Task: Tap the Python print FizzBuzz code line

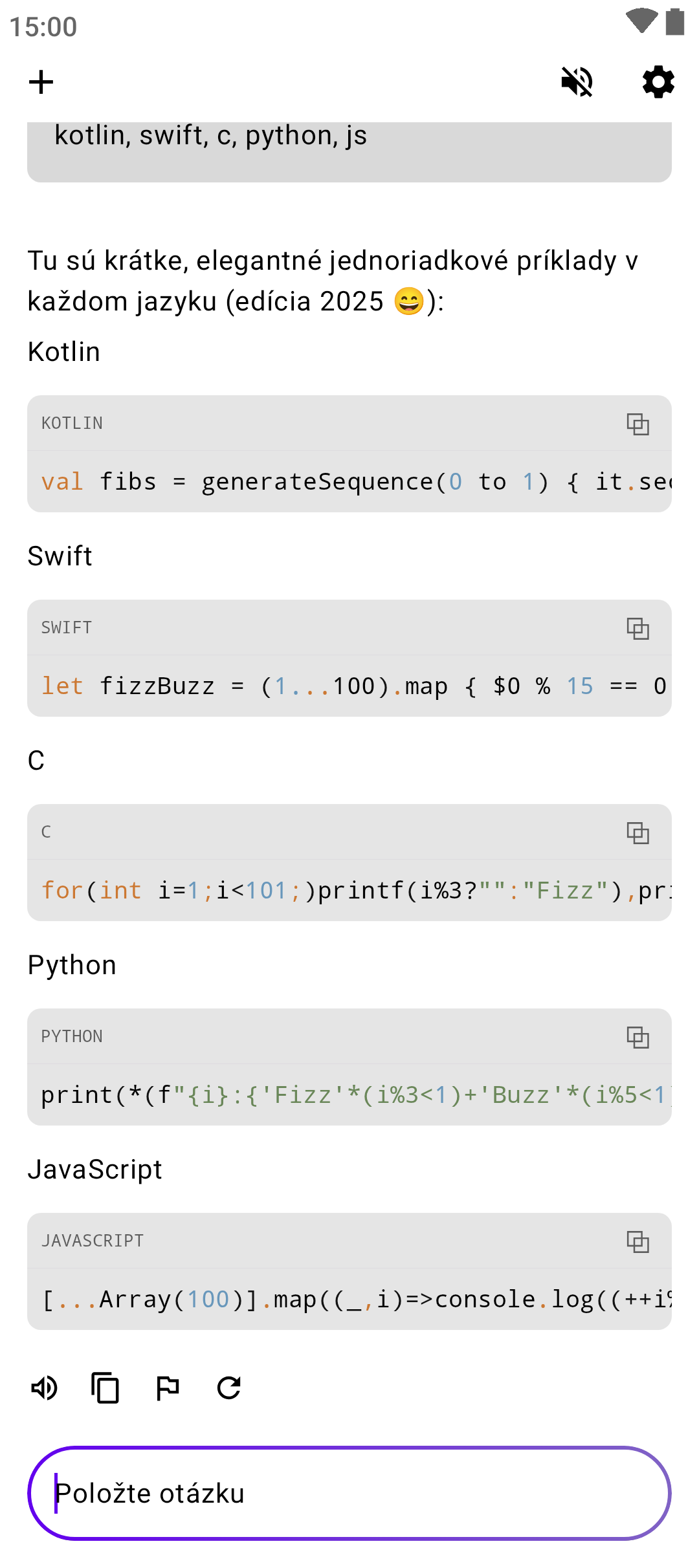Action: 349,1095
